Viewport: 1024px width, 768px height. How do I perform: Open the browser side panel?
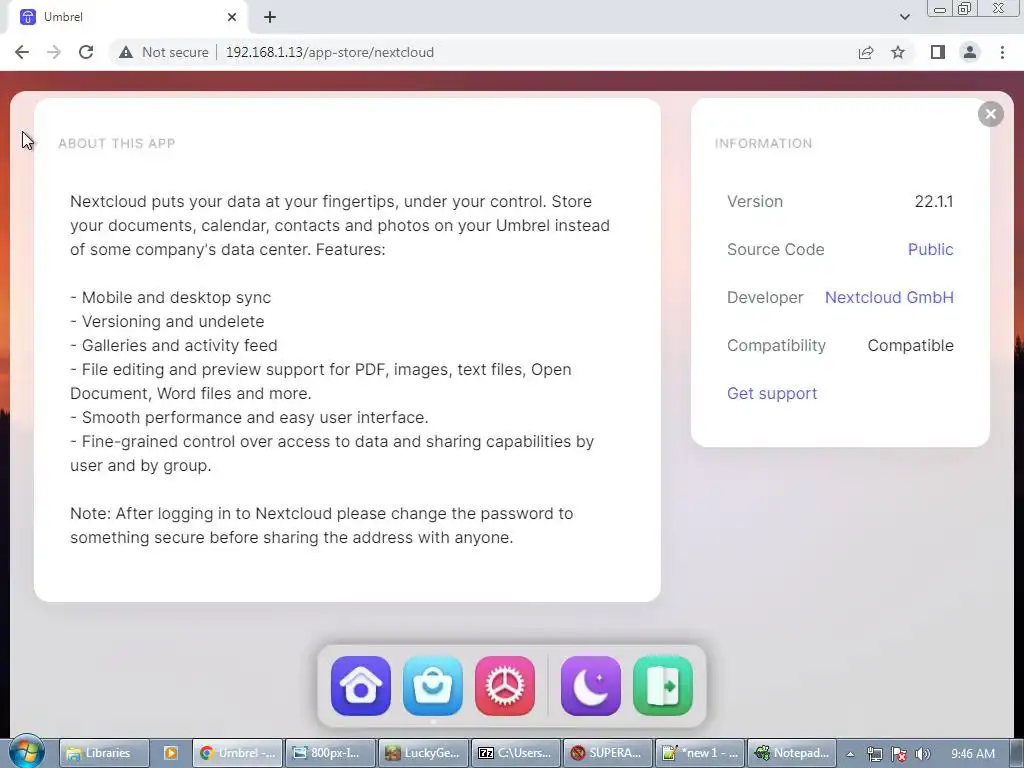pyautogui.click(x=938, y=52)
